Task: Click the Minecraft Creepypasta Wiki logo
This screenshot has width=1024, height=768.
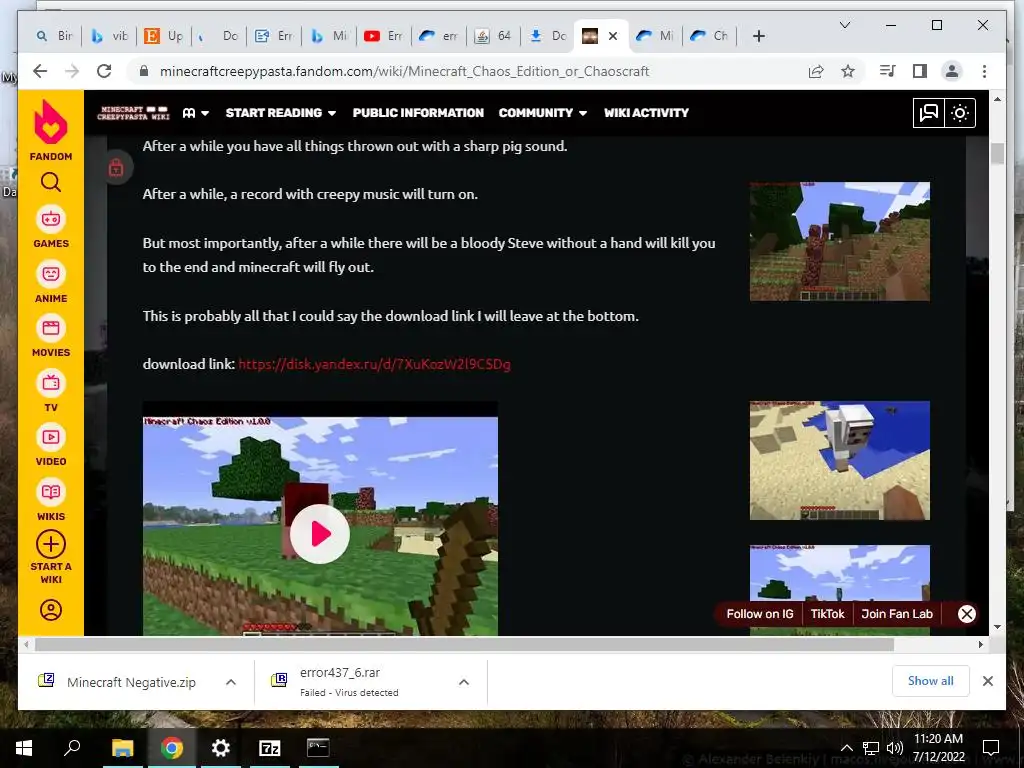Action: (x=133, y=113)
